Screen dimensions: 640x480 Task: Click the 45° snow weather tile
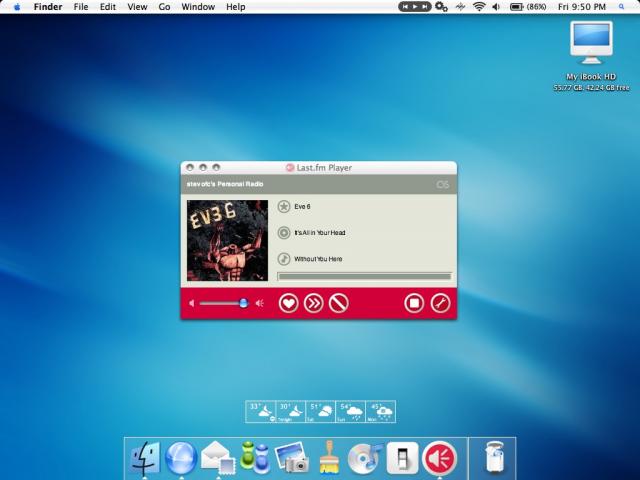tap(380, 412)
